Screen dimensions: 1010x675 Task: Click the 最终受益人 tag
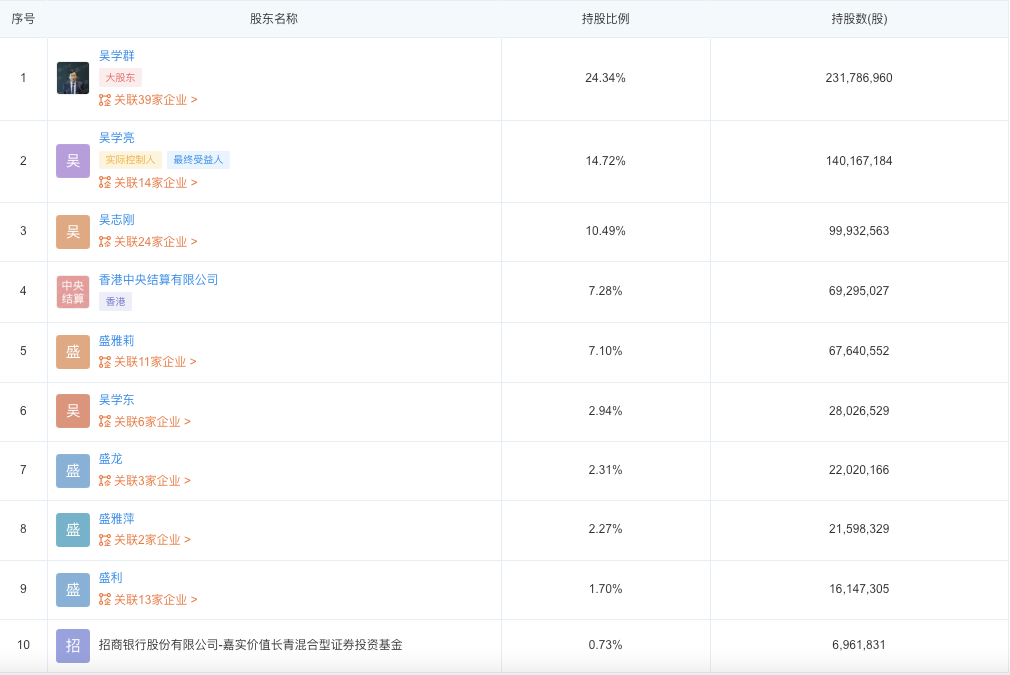click(199, 160)
